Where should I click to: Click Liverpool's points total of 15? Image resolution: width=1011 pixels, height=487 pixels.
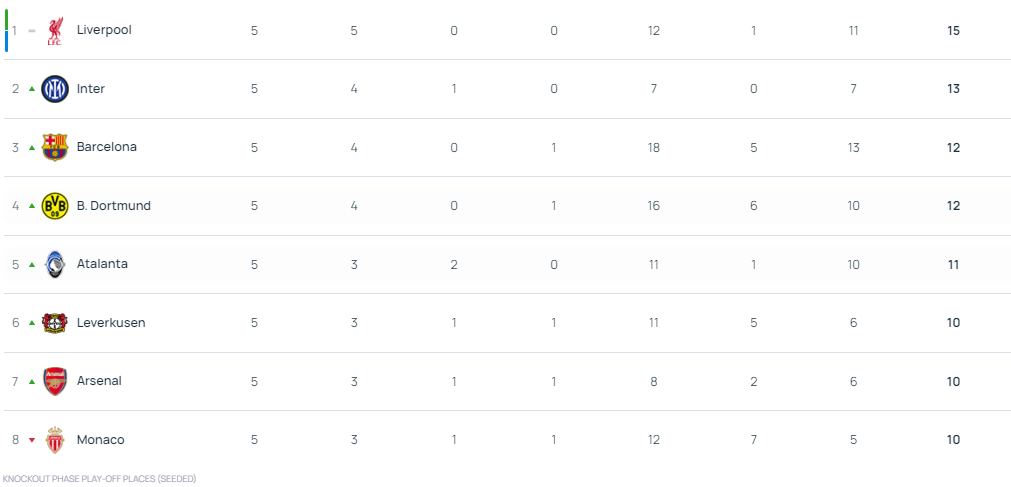click(953, 30)
